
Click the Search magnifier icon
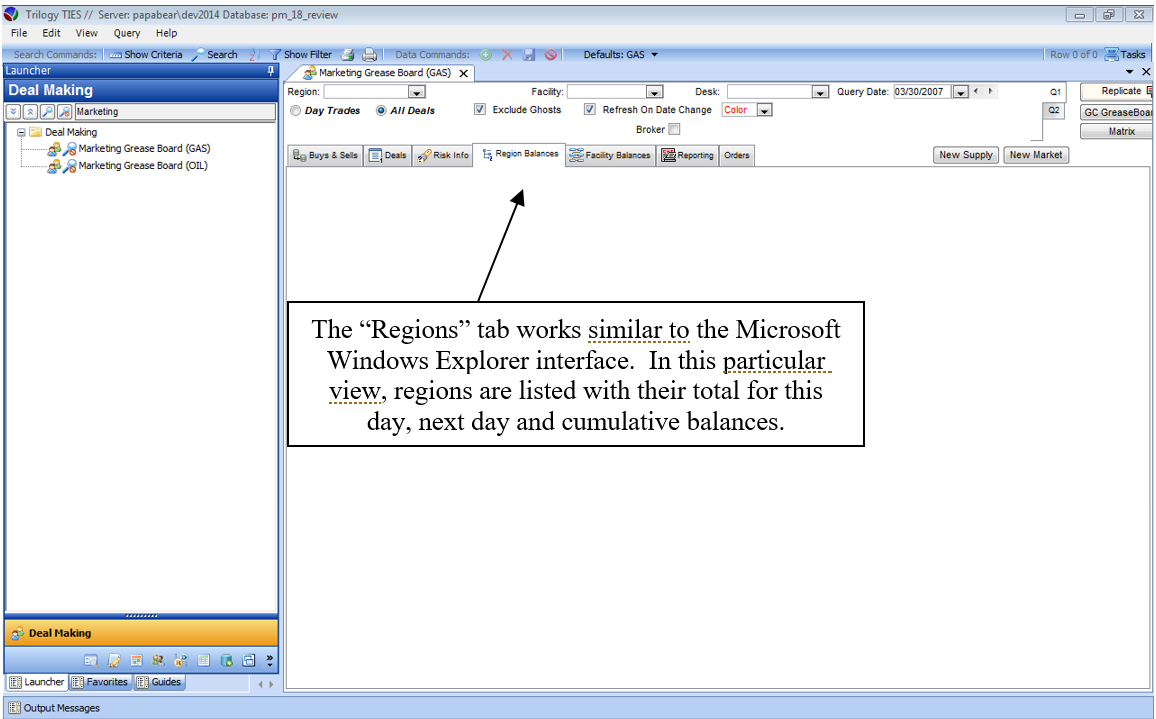tap(198, 55)
